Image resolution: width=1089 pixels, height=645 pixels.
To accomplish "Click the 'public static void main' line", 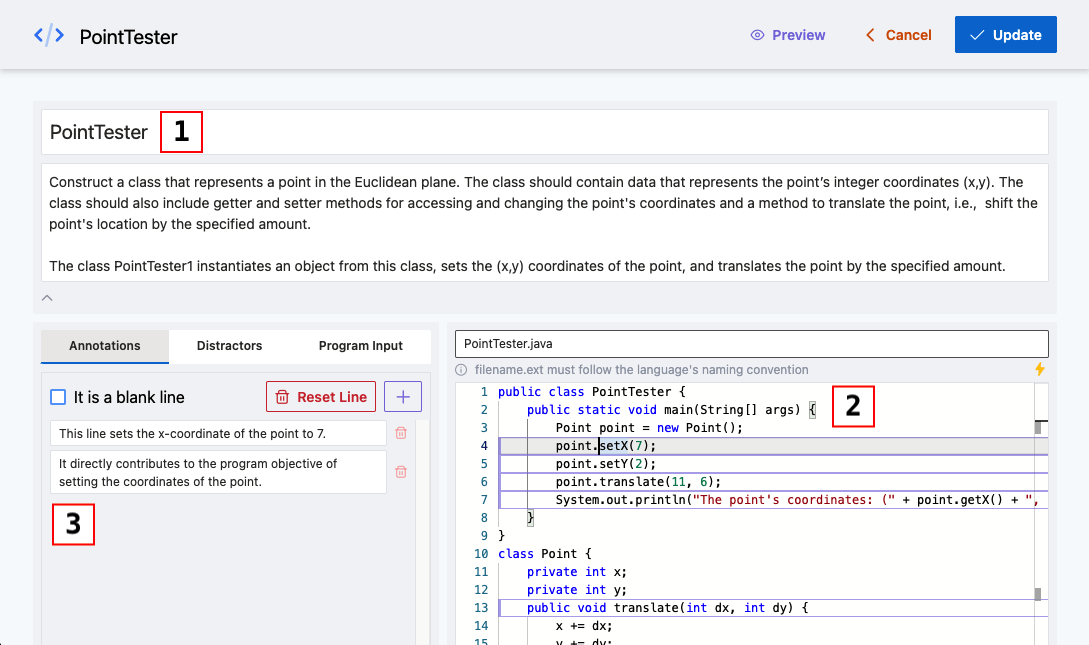I will click(x=671, y=410).
